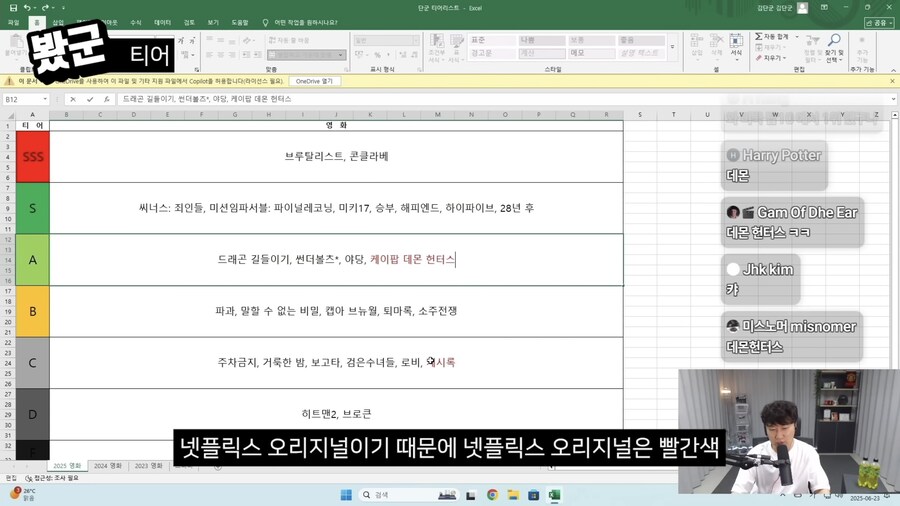Screen dimensions: 900x506
Task: Switch to the 보기 ribbon tab
Action: [x=213, y=22]
